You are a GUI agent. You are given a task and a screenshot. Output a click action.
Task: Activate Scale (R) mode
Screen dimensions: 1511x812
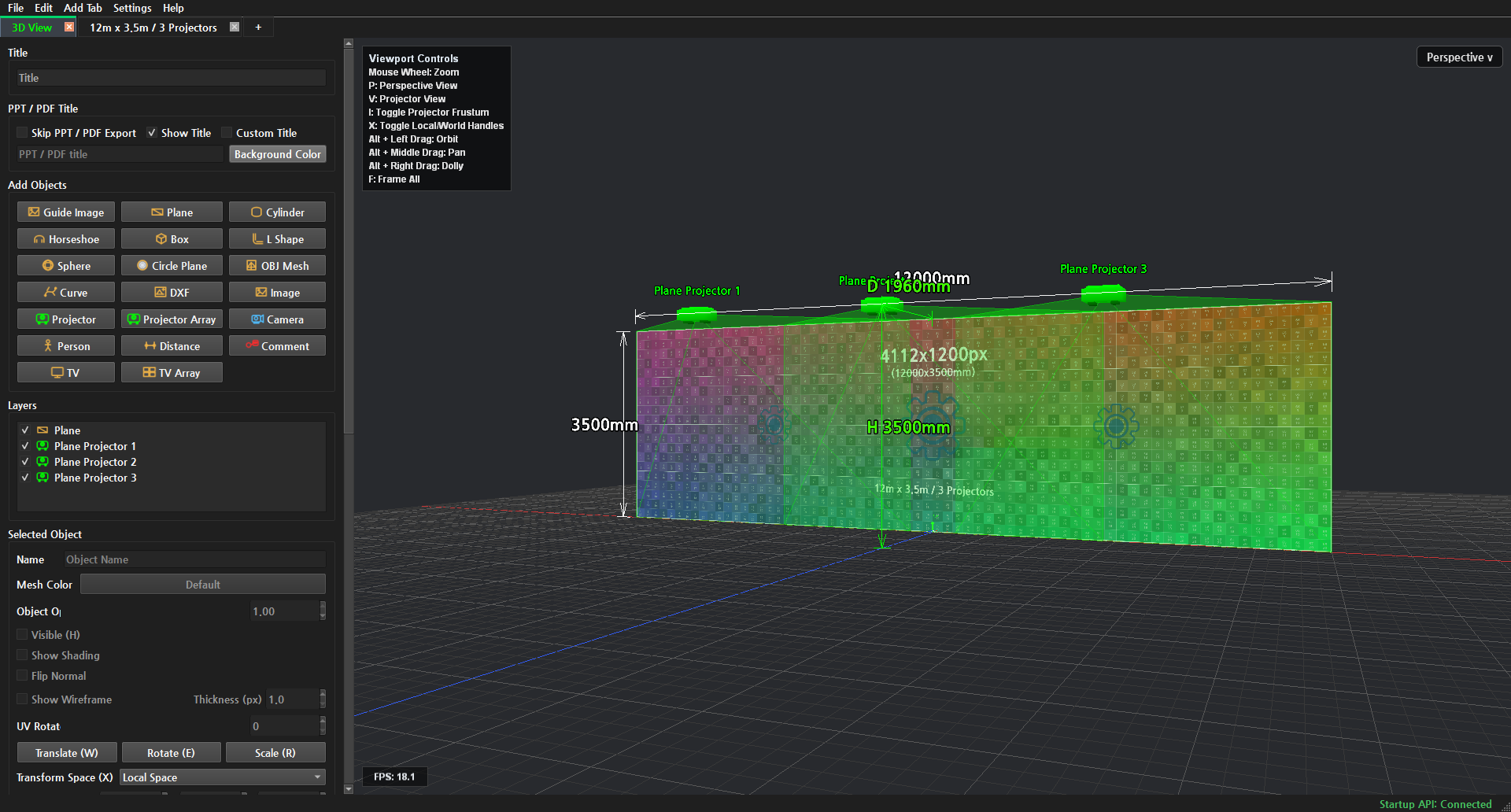pyautogui.click(x=275, y=753)
